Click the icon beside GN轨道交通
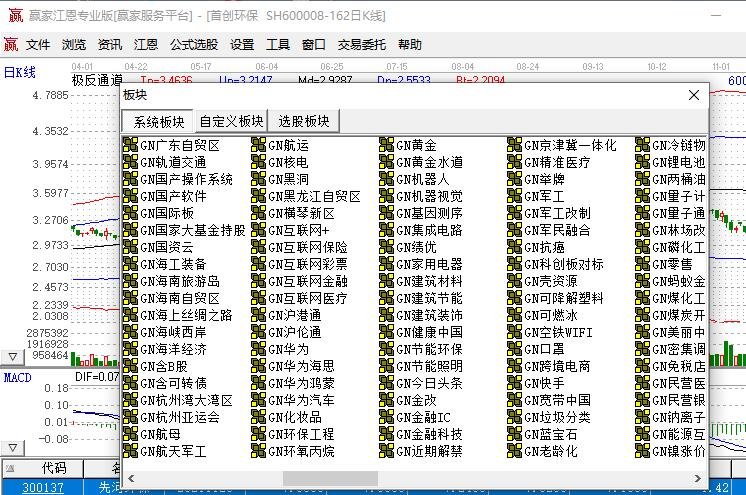 [130, 162]
